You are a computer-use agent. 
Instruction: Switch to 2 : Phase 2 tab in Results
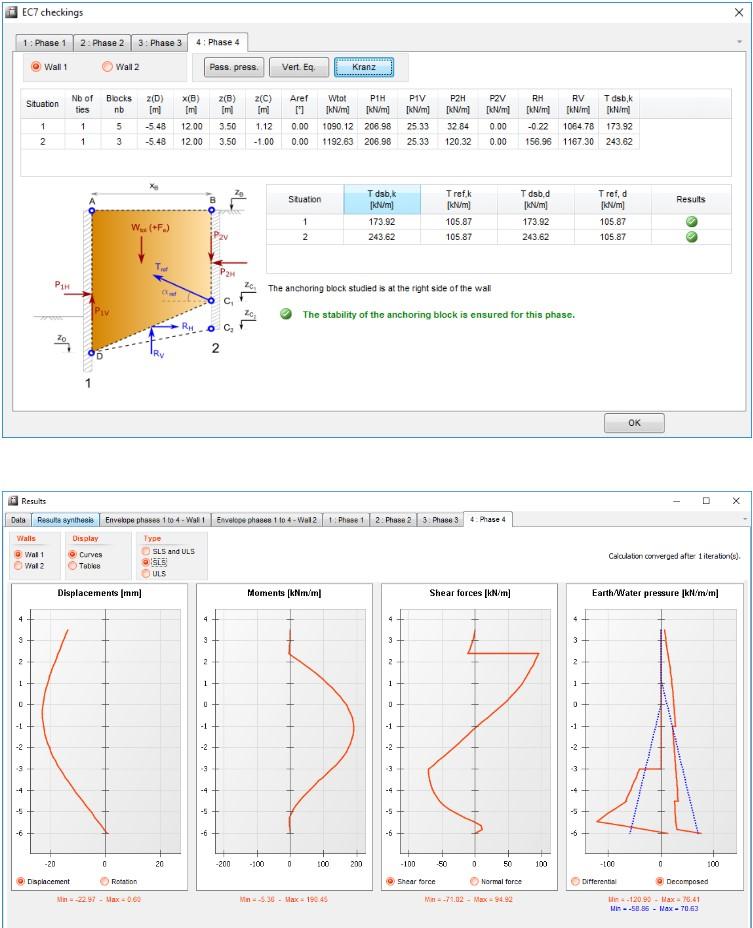click(393, 520)
